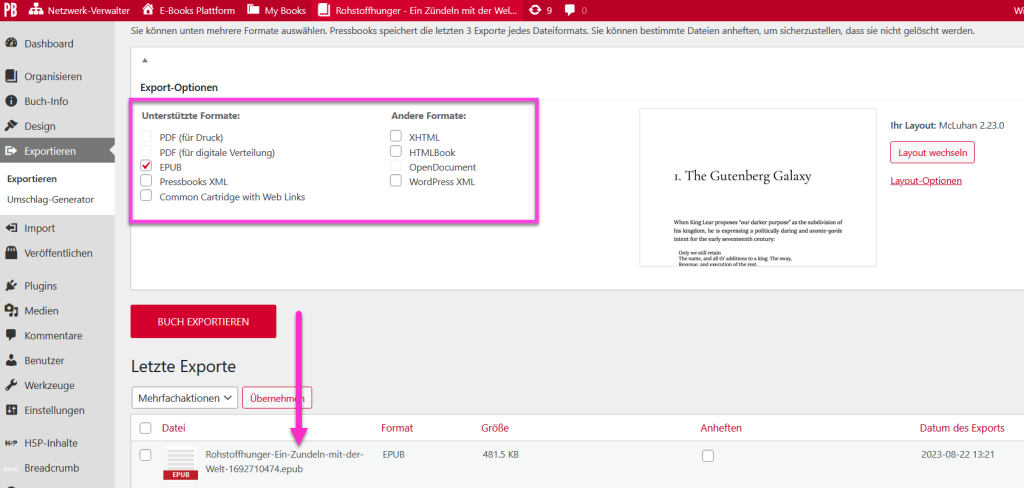1024x488 pixels.
Task: Open the Dashboard sidebar icon
Action: (x=12, y=44)
